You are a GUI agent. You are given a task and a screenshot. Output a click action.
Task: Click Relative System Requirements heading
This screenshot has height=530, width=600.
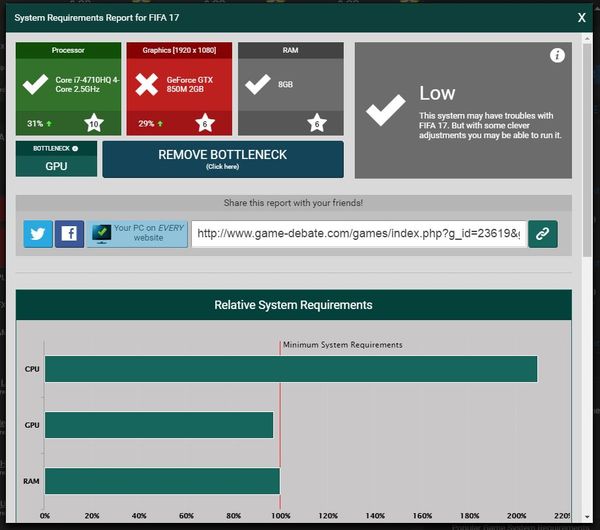tap(293, 305)
